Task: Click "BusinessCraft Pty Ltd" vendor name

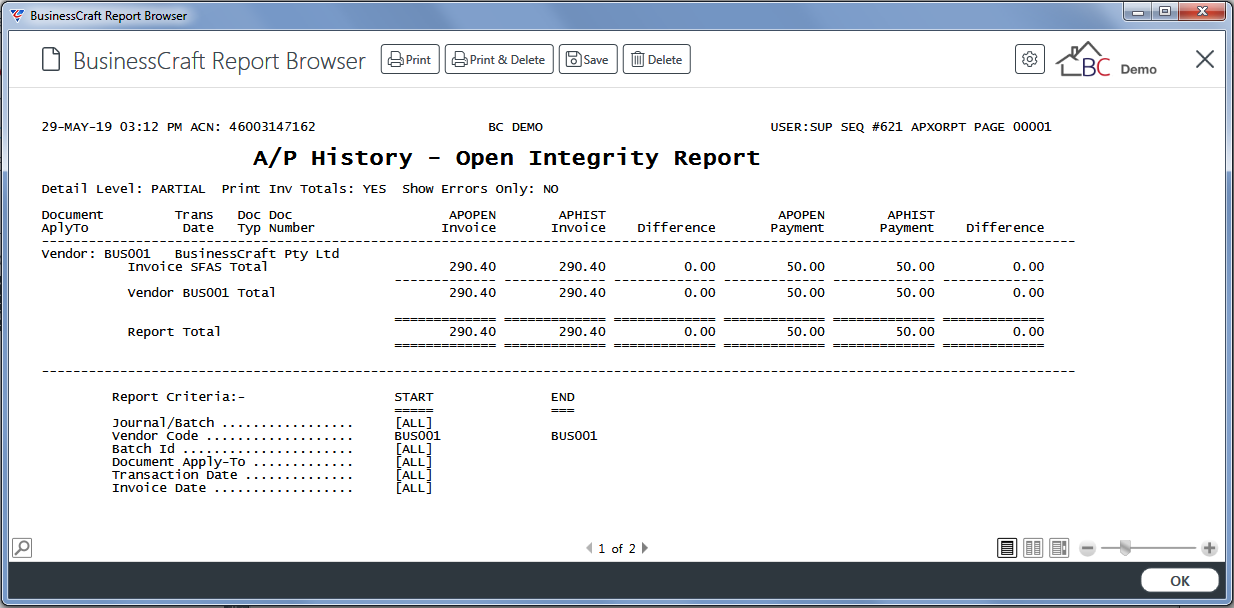Action: (x=257, y=254)
